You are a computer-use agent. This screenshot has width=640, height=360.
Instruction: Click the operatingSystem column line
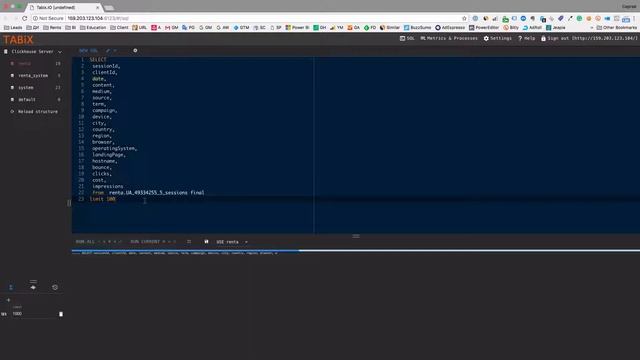point(114,149)
